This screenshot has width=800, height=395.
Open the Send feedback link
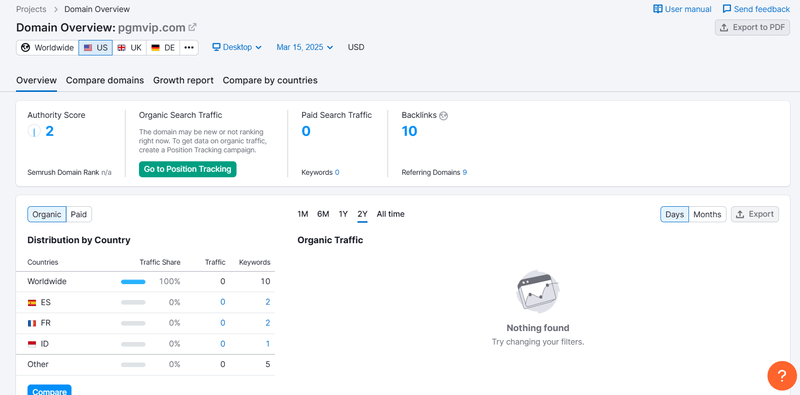(x=756, y=9)
